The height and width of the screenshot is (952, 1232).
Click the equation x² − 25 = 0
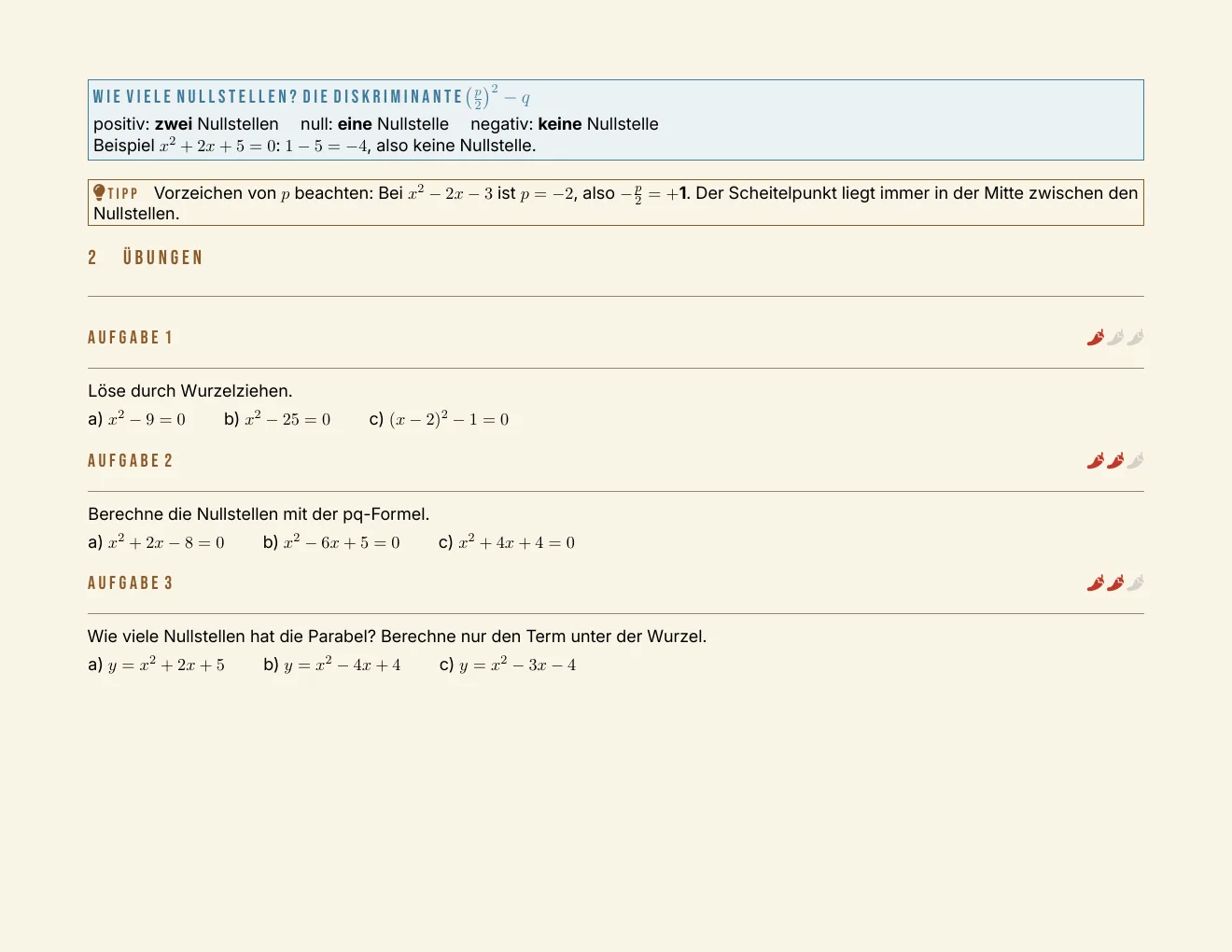(x=287, y=419)
